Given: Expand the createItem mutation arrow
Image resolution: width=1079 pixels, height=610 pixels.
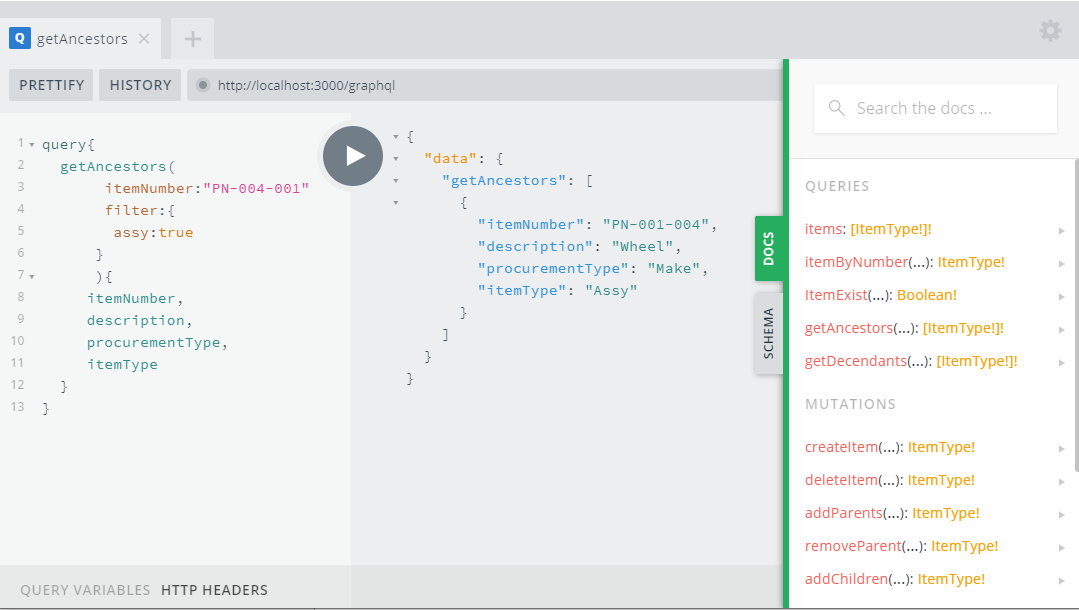Looking at the screenshot, I should click(1061, 448).
